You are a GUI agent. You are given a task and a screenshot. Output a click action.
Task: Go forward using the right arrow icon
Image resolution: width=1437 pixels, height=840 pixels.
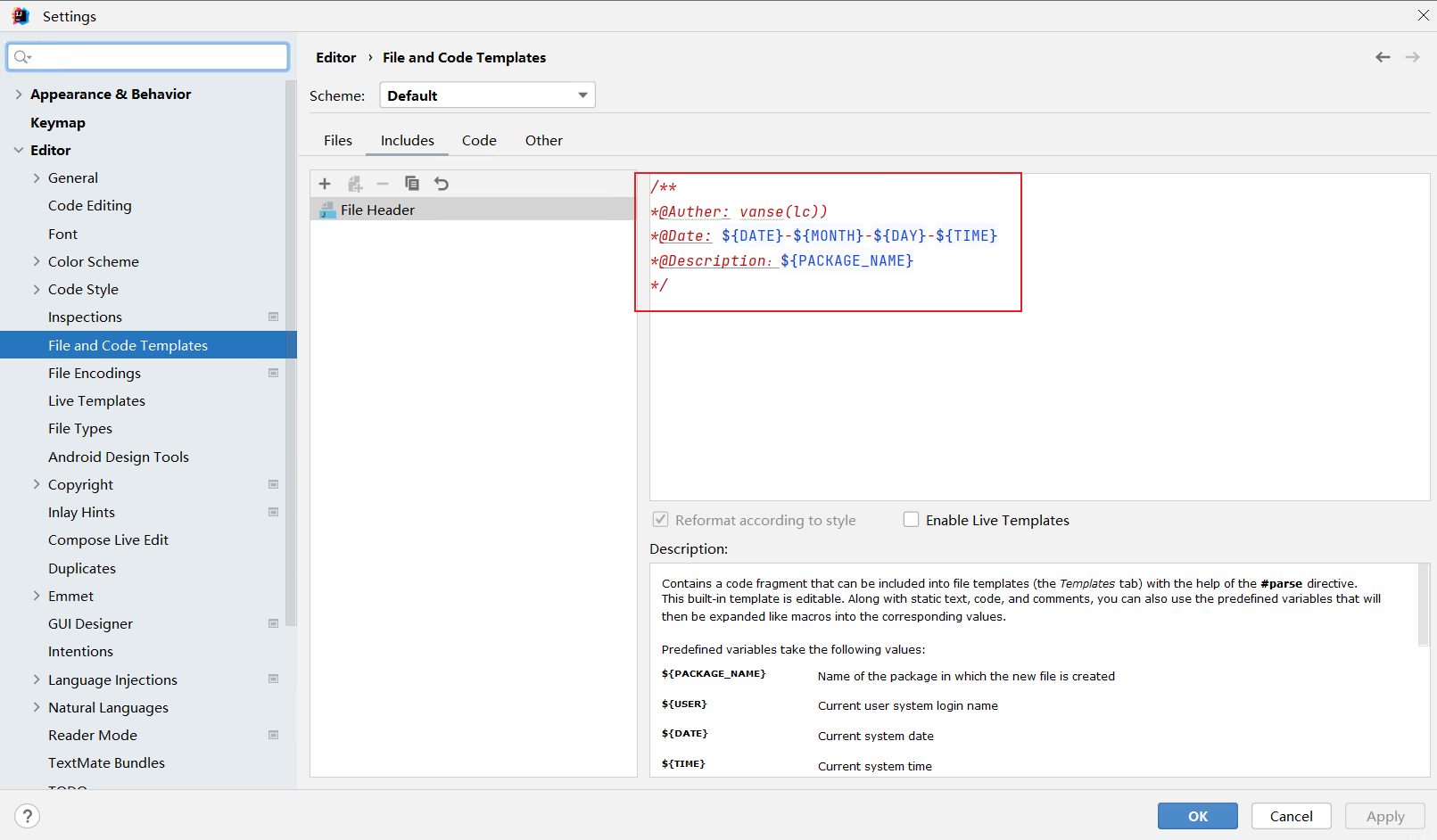1412,57
